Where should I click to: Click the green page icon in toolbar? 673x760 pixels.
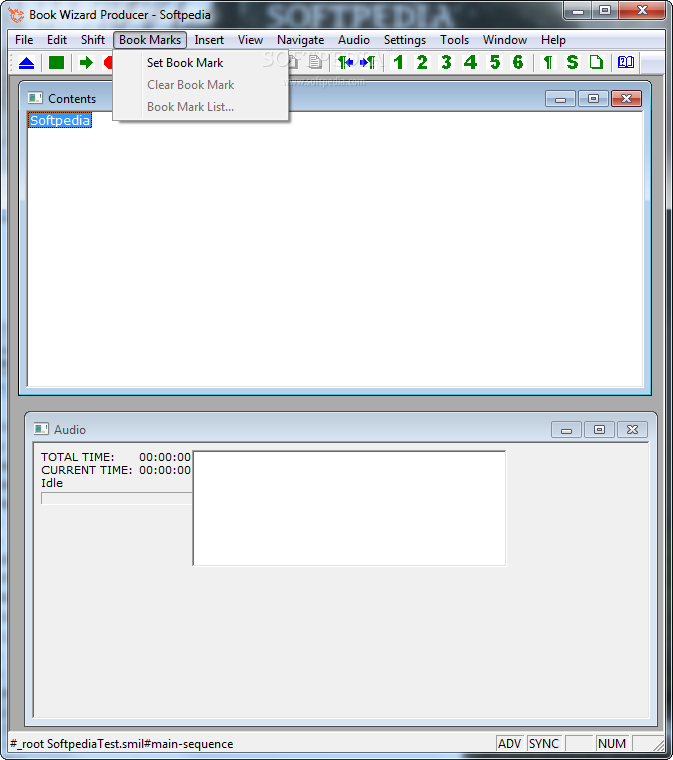[x=596, y=63]
